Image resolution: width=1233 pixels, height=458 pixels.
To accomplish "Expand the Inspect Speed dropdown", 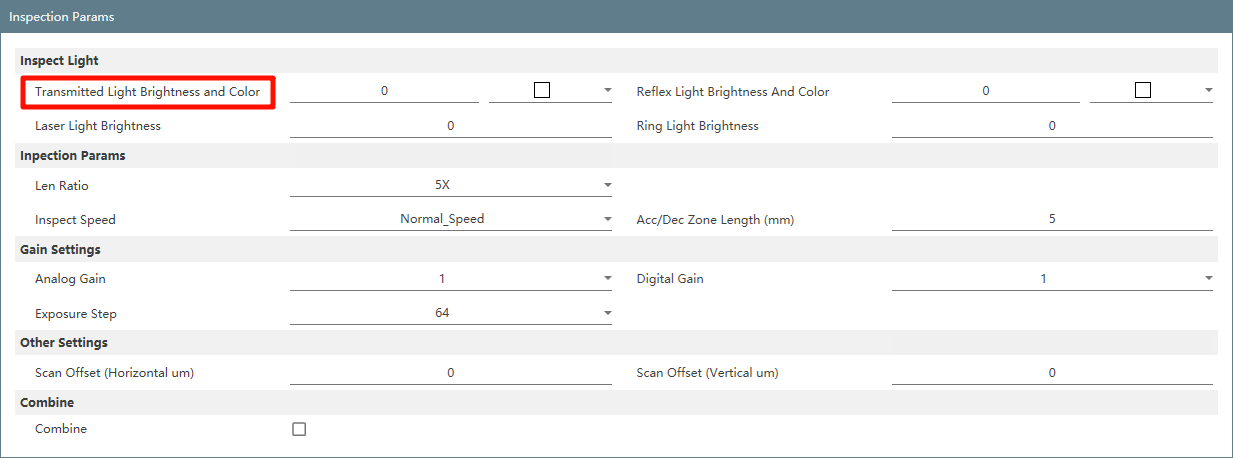I will [x=451, y=219].
